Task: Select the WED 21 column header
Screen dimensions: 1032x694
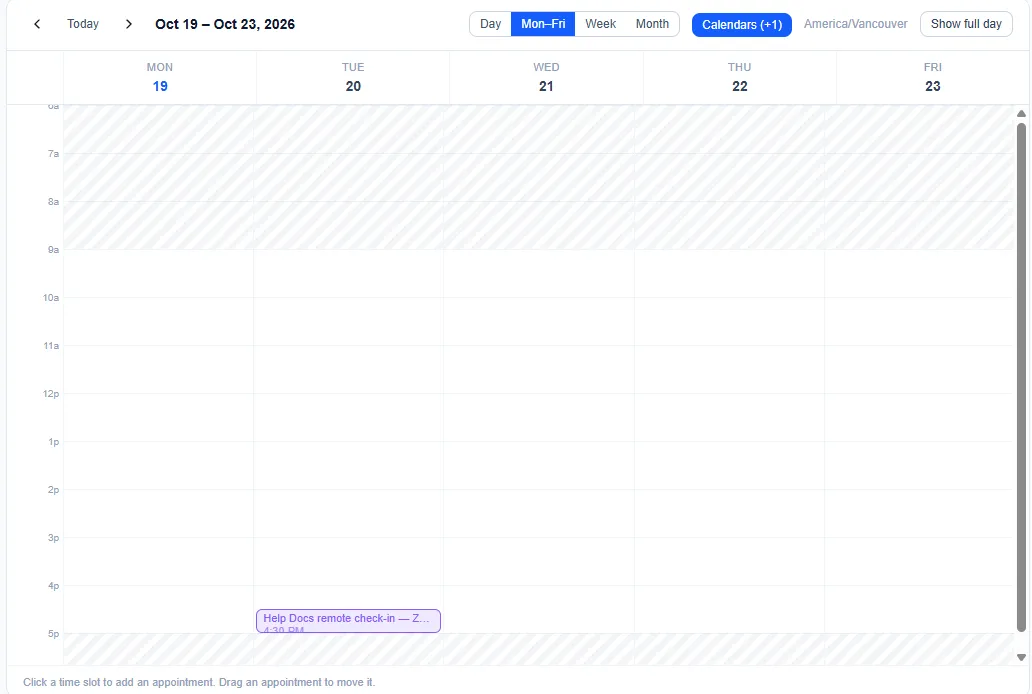Action: [x=546, y=77]
